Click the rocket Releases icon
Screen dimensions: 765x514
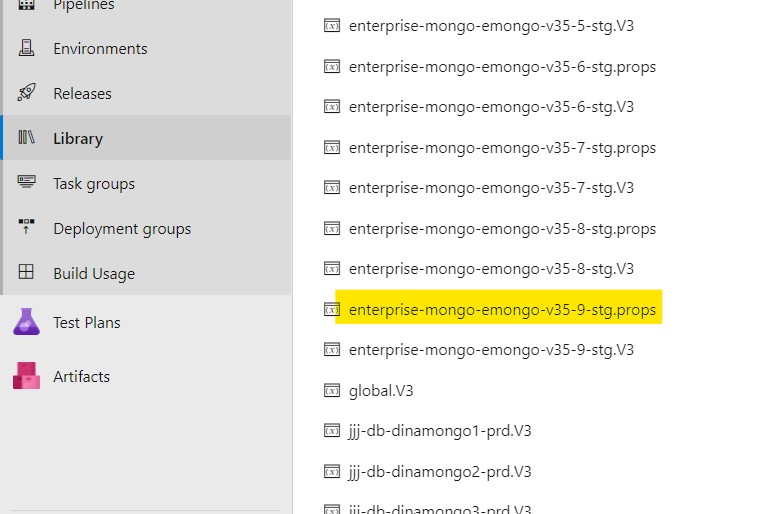(x=27, y=93)
